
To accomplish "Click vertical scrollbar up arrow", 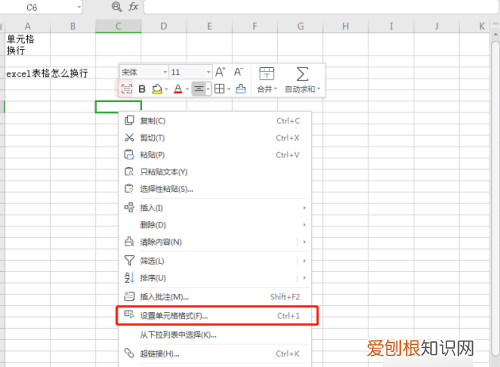I will 495,35.
